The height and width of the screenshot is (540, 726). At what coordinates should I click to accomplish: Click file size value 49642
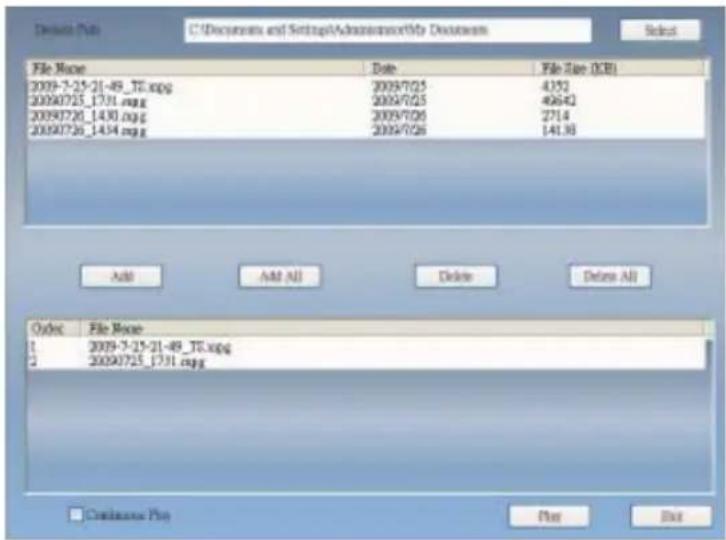tap(559, 101)
